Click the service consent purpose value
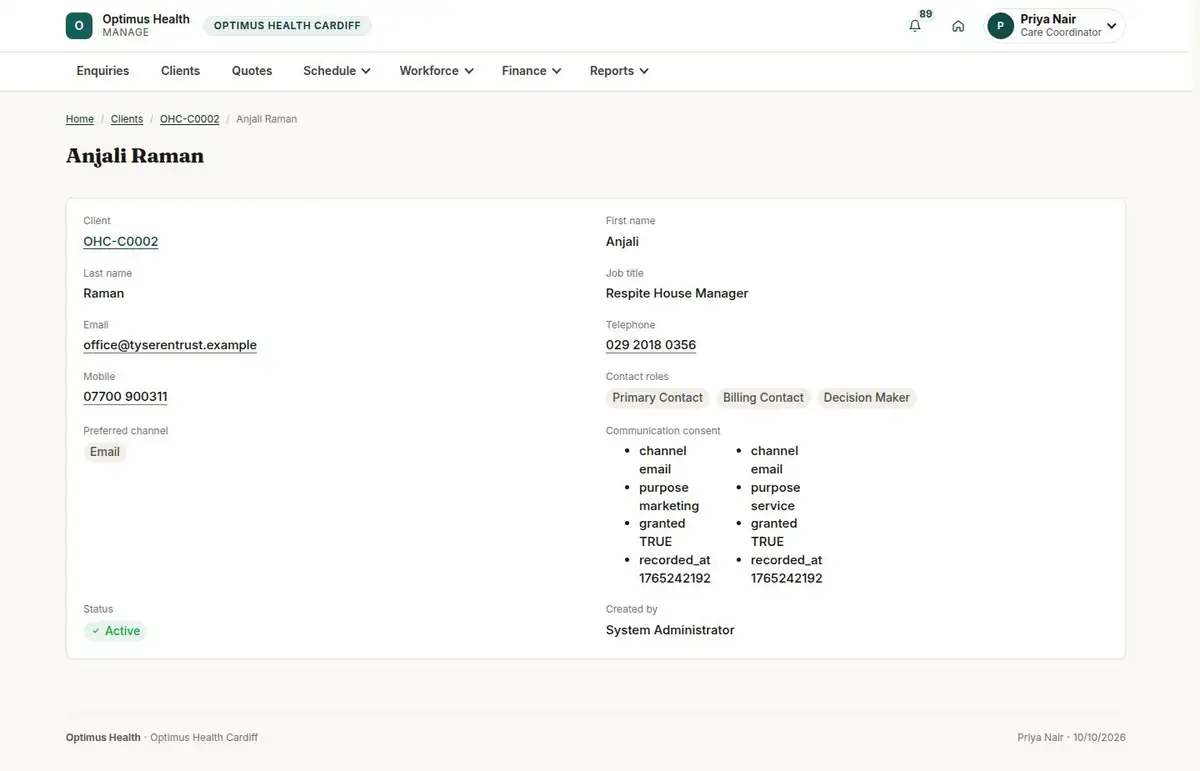 pos(773,506)
